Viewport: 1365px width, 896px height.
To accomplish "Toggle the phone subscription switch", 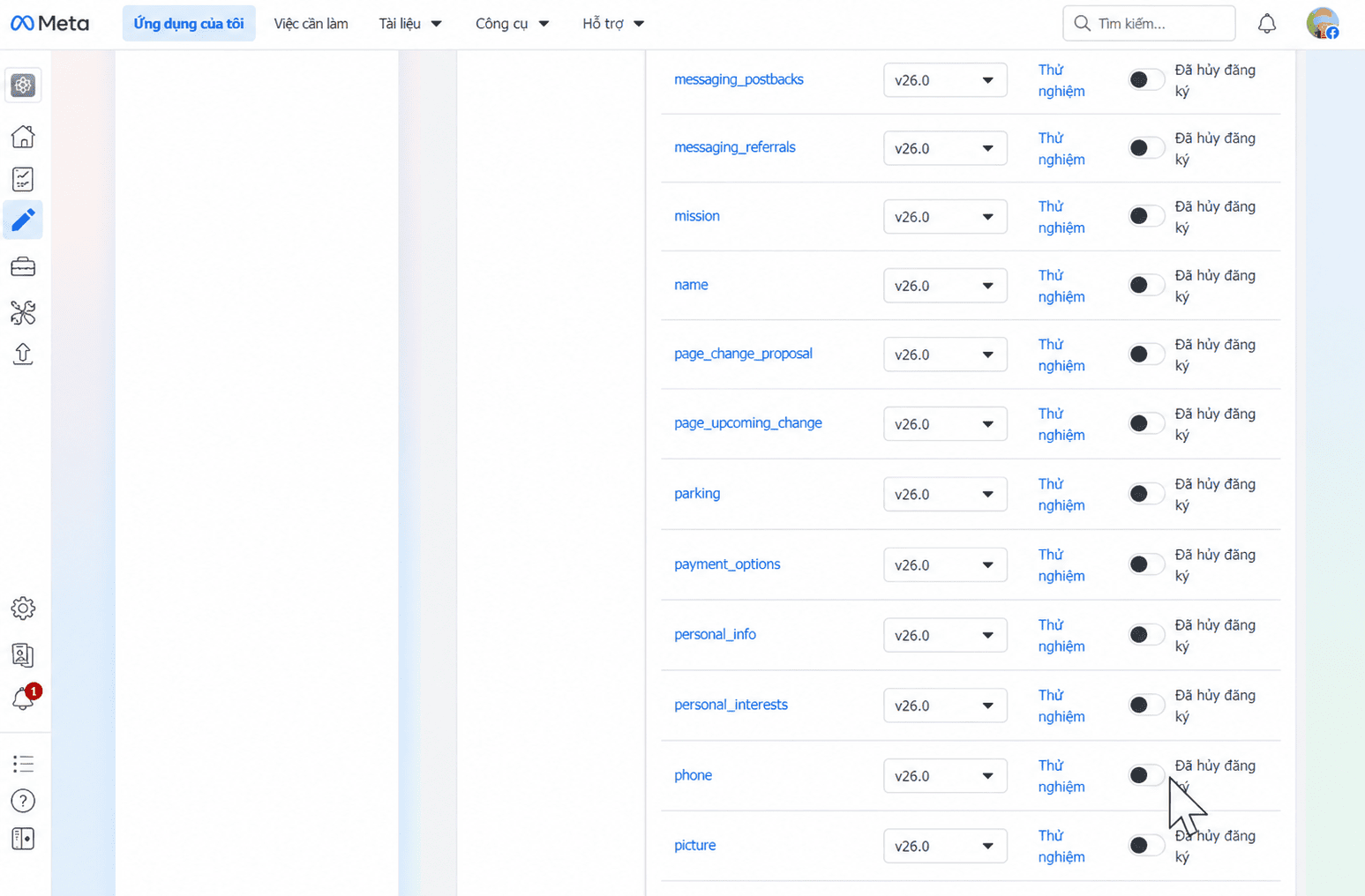I will coord(1146,775).
